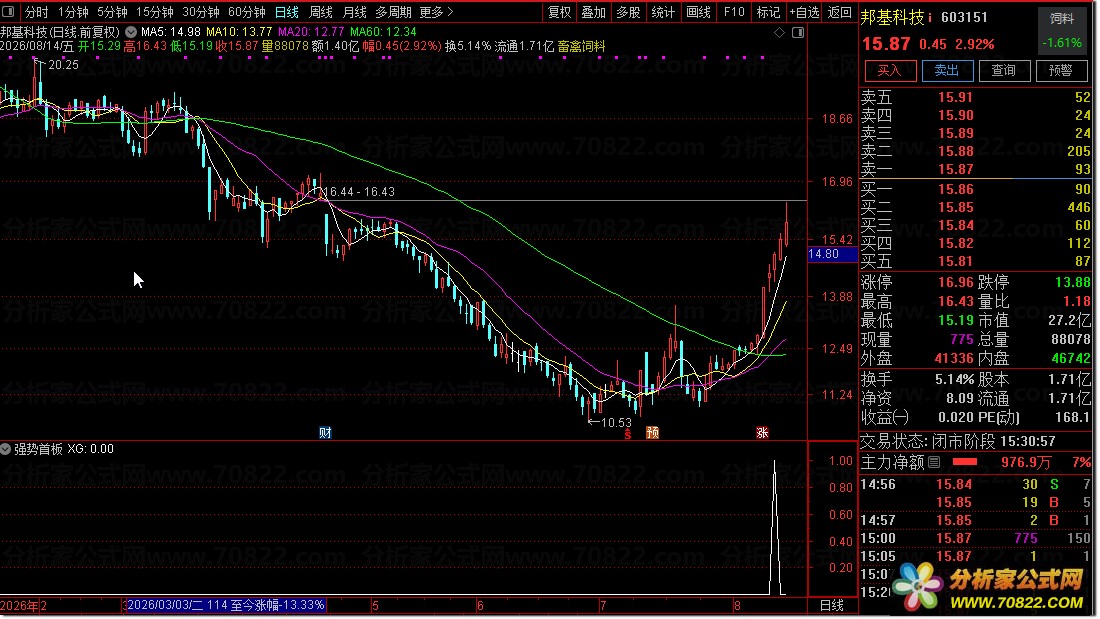Click 查询 query button
Screen dimensions: 1100x619
click(1003, 70)
